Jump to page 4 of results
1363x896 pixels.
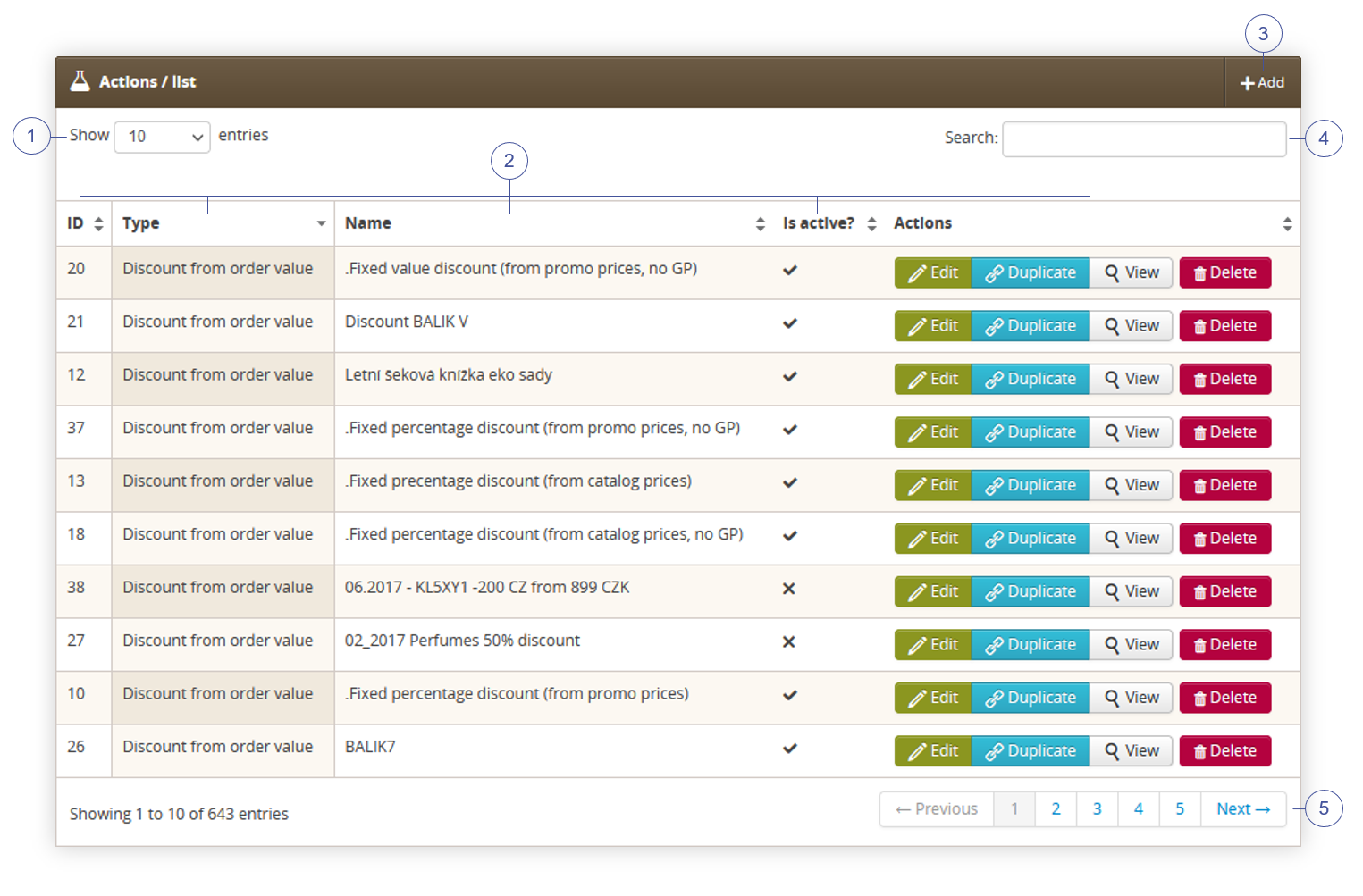coord(1139,809)
